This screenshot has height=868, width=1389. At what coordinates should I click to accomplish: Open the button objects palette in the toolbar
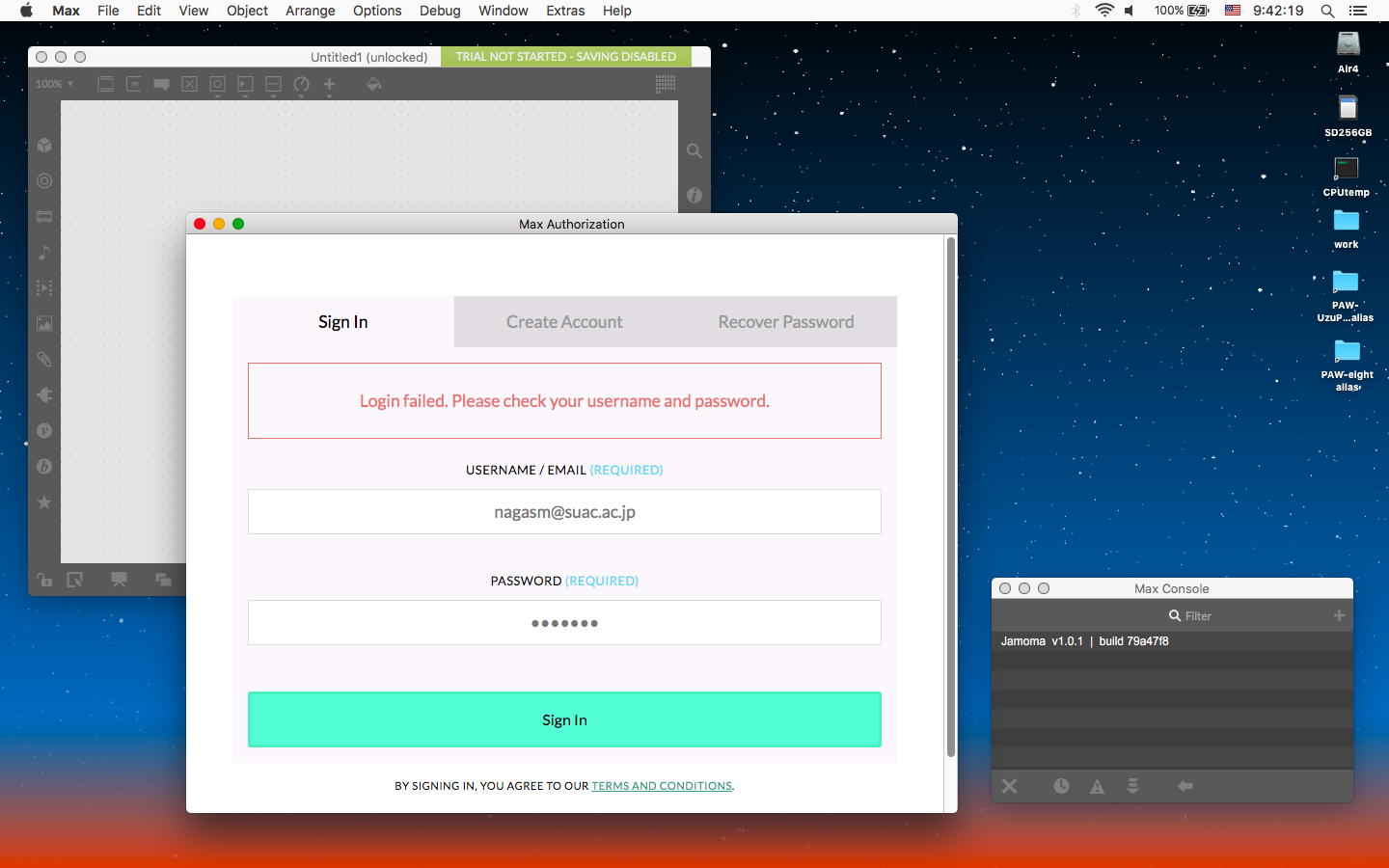pyautogui.click(x=218, y=85)
